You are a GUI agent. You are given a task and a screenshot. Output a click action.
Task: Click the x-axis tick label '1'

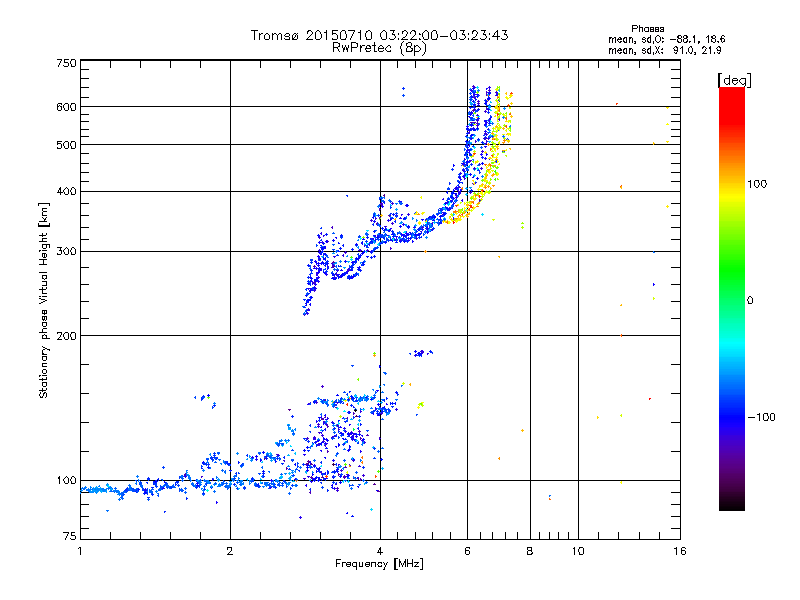point(80,551)
